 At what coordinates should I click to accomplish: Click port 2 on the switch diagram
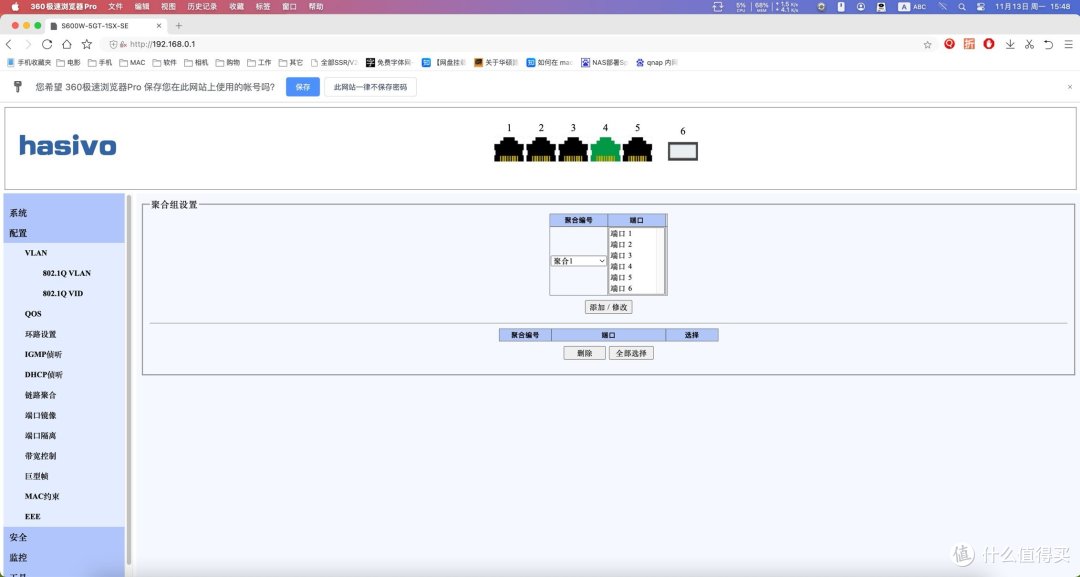point(541,149)
